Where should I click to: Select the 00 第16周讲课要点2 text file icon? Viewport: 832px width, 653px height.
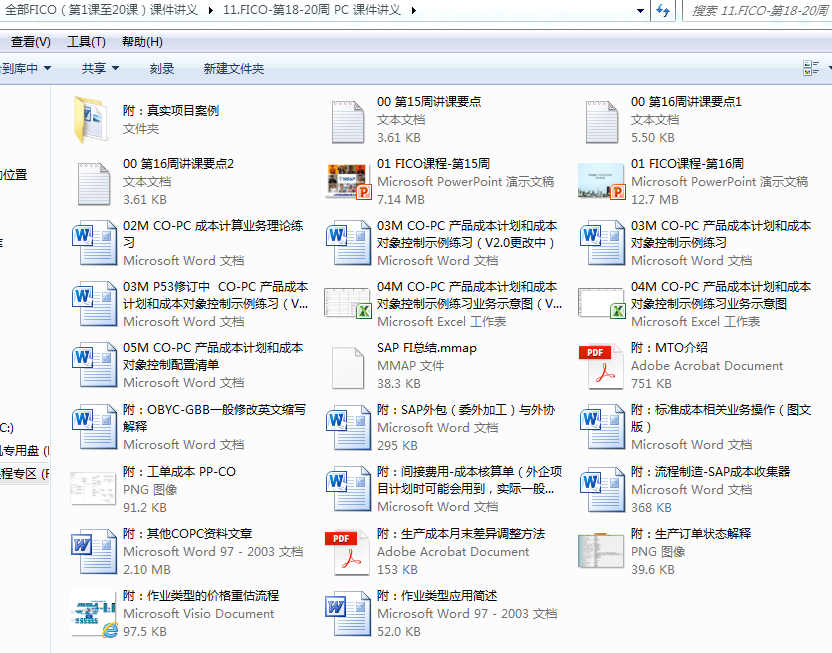pyautogui.click(x=94, y=184)
